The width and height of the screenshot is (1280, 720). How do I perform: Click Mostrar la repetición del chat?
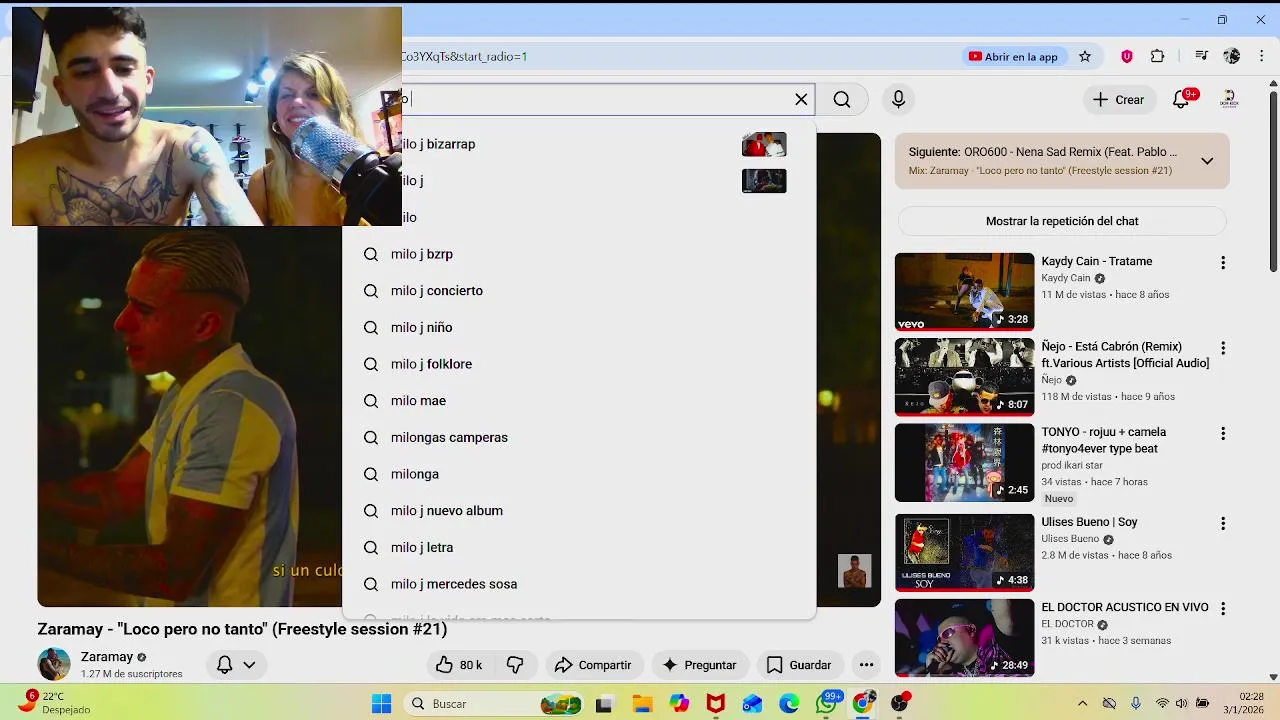pos(1062,221)
